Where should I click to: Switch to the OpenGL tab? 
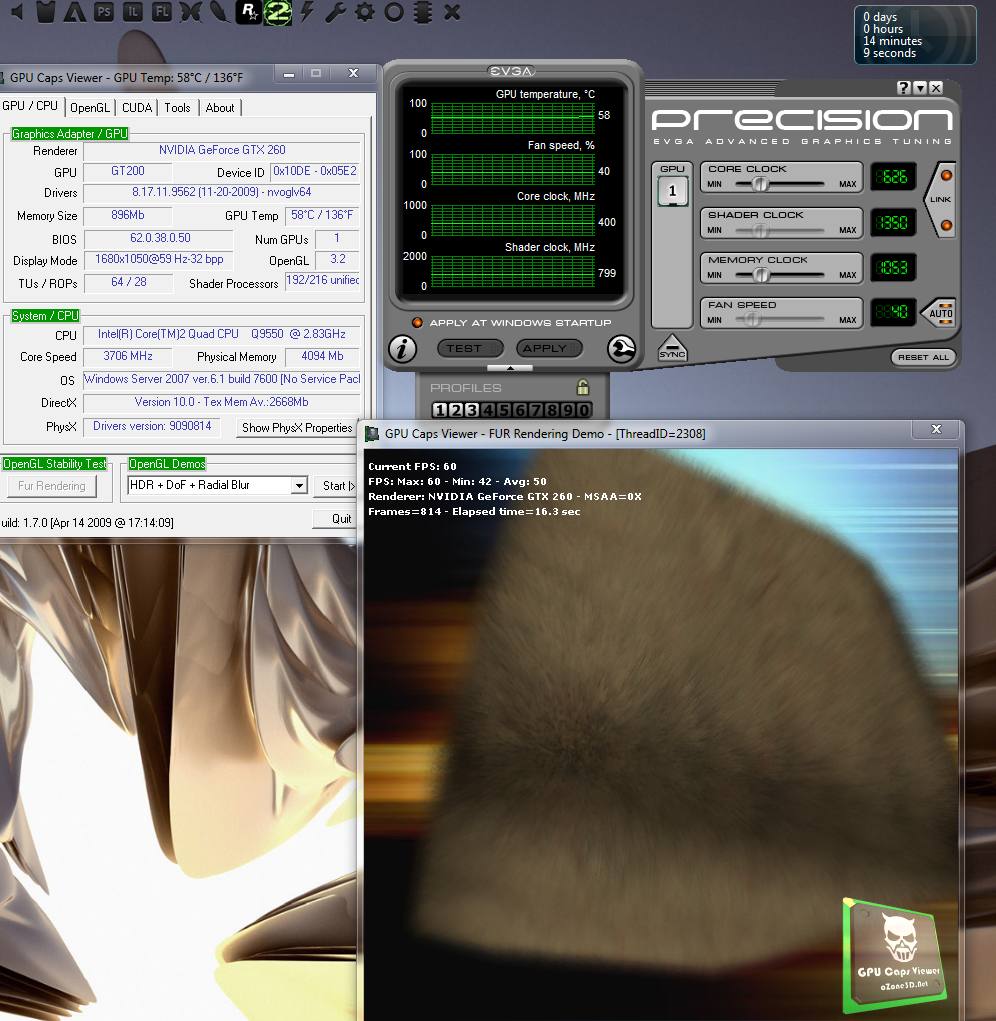coord(90,107)
